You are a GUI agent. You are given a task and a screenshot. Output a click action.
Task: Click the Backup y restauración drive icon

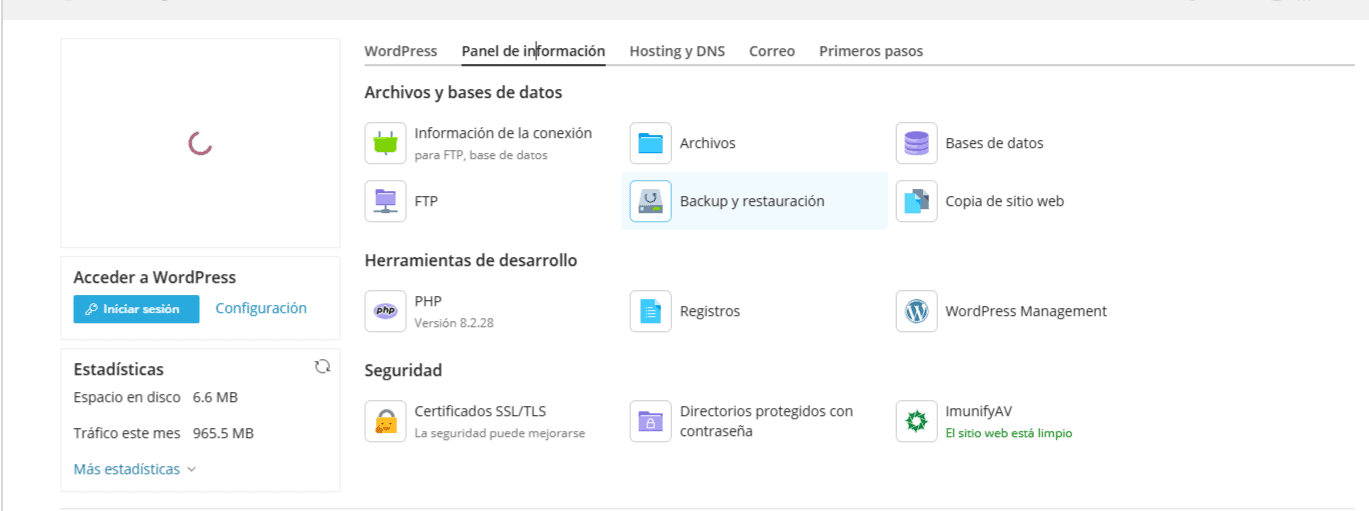click(x=651, y=201)
